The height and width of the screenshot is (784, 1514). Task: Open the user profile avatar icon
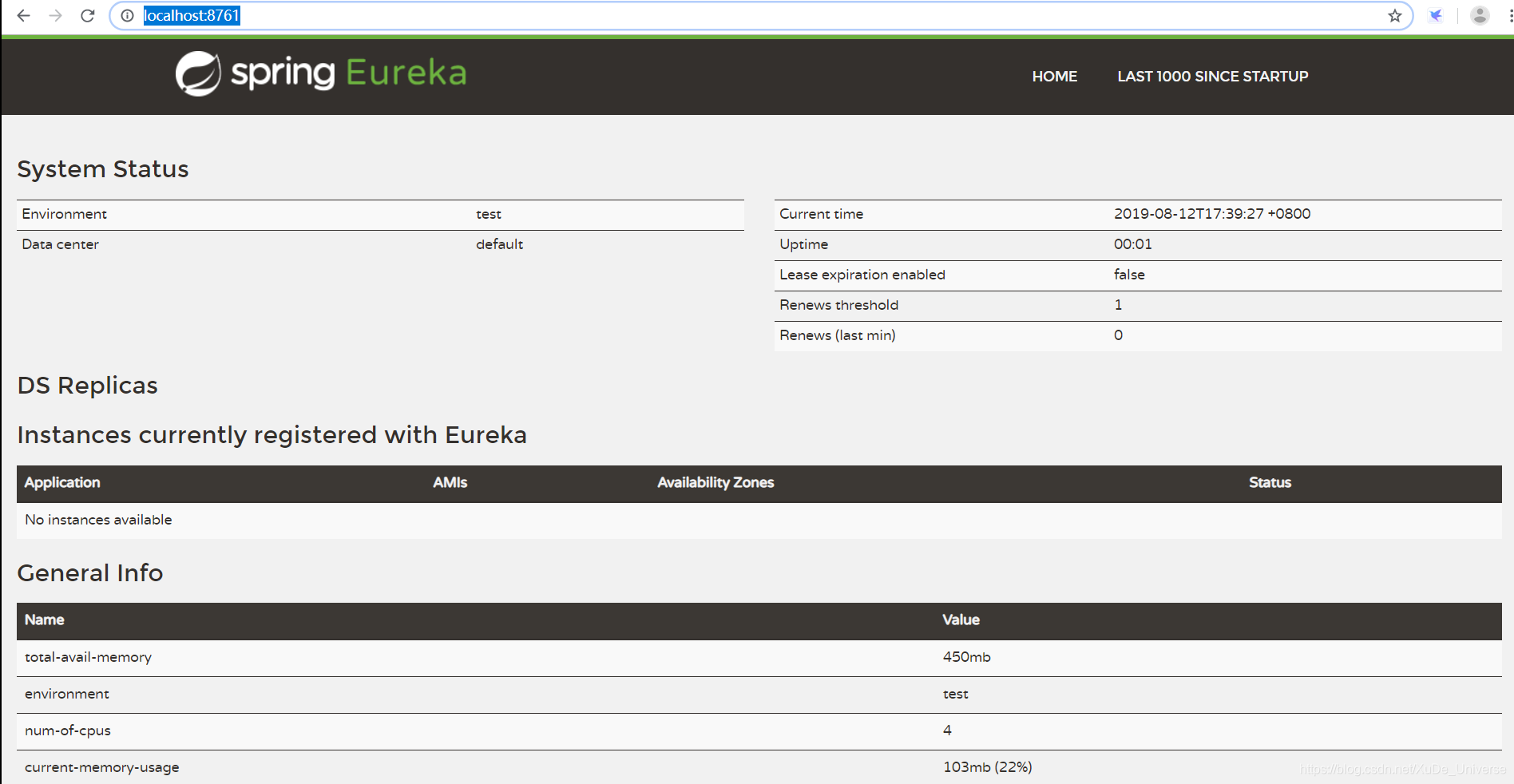pyautogui.click(x=1480, y=15)
